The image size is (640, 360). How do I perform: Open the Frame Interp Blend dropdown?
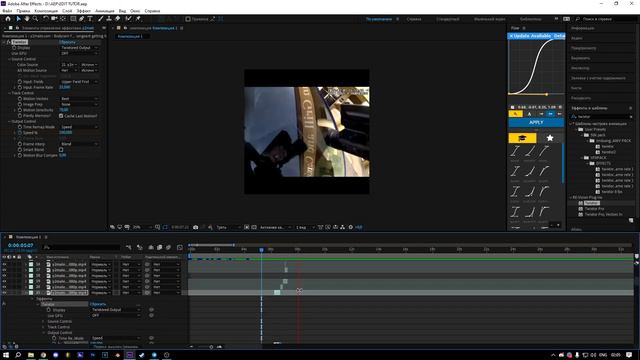pyautogui.click(x=79, y=144)
